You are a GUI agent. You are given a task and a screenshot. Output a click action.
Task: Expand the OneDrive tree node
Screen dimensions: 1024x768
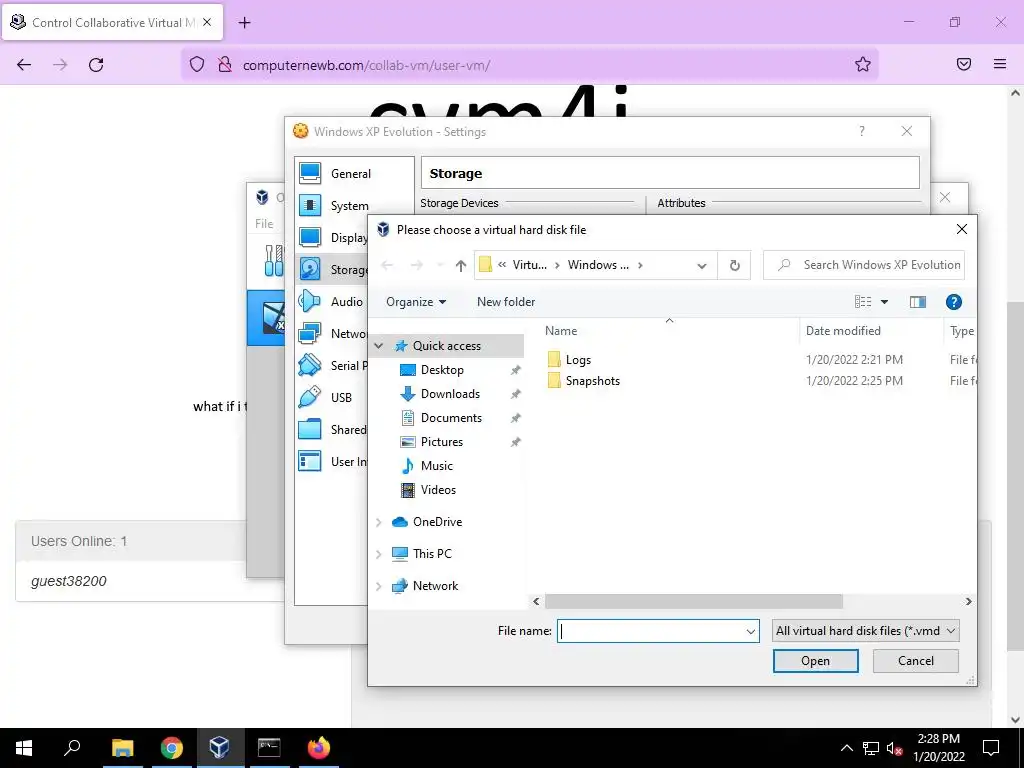tap(379, 522)
